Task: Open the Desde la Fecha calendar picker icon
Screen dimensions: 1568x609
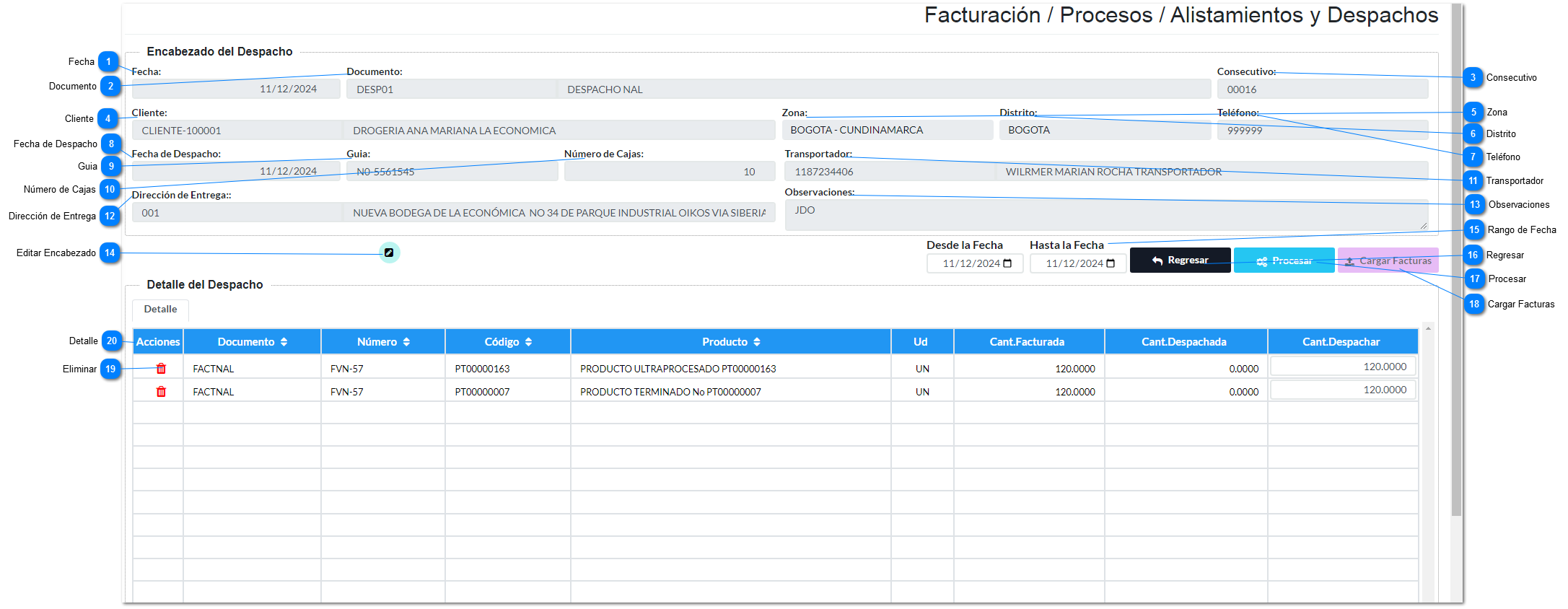Action: [x=1007, y=263]
